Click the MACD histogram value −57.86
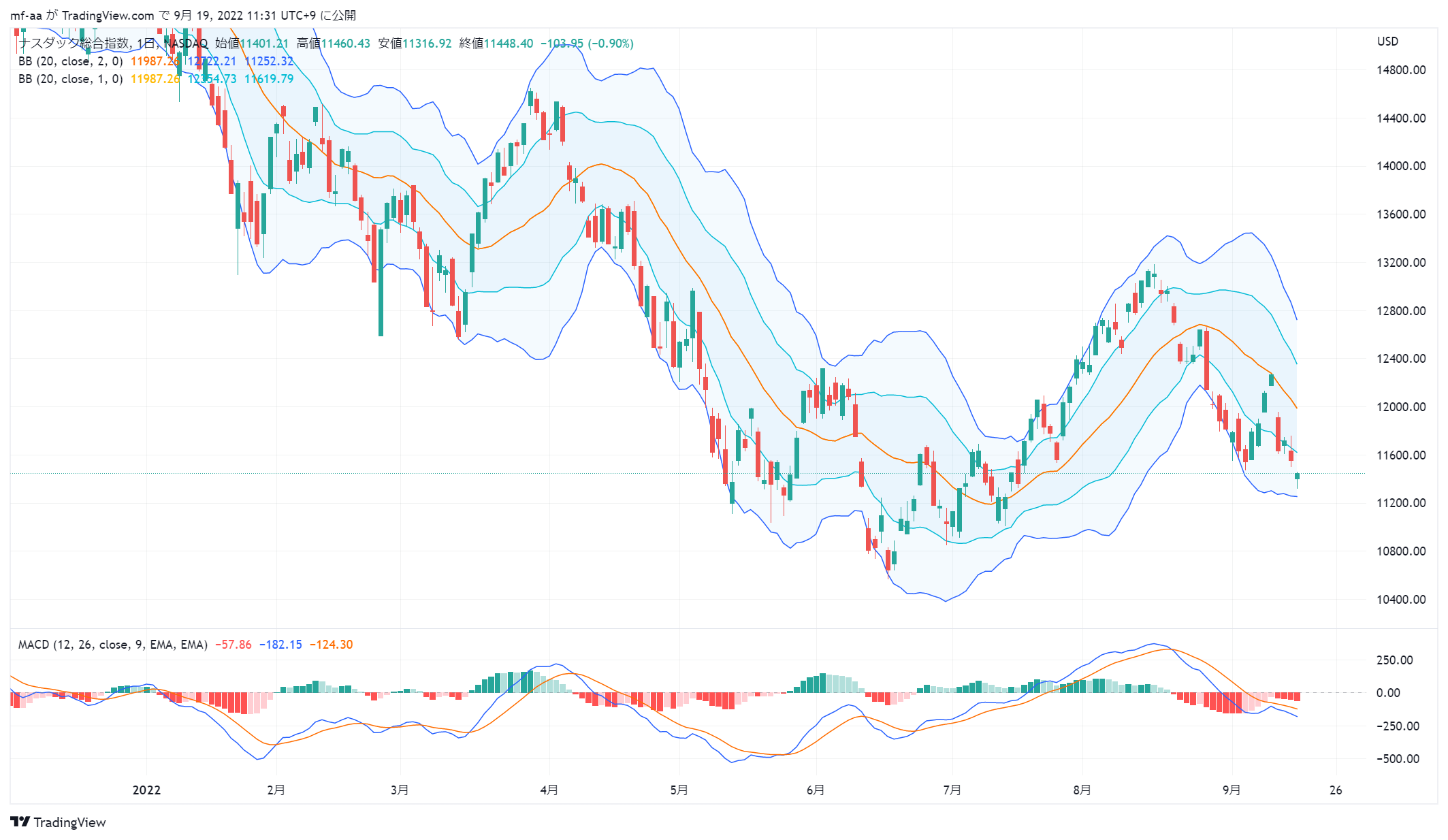 click(x=234, y=645)
